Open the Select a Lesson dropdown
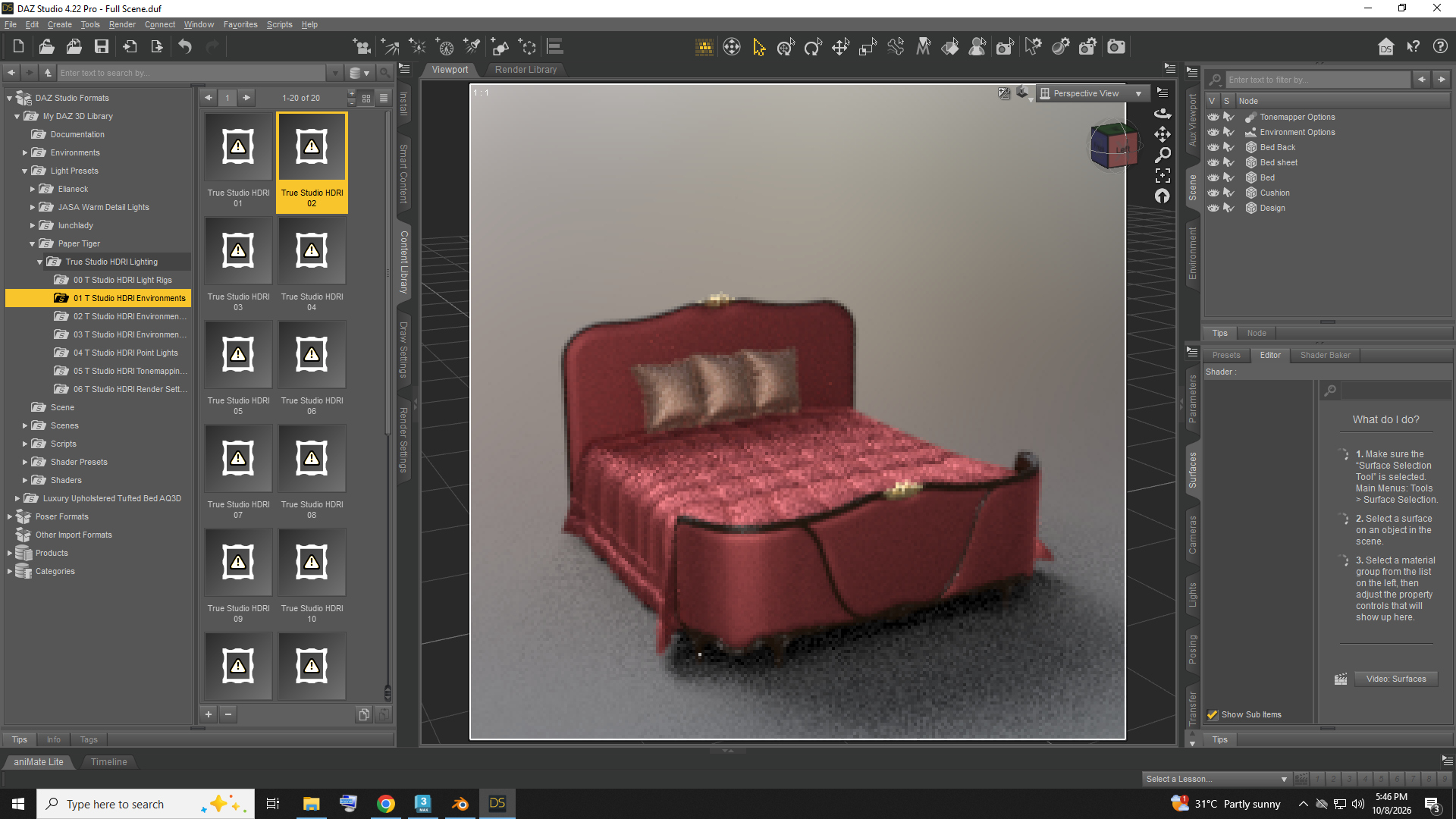 [x=1216, y=779]
